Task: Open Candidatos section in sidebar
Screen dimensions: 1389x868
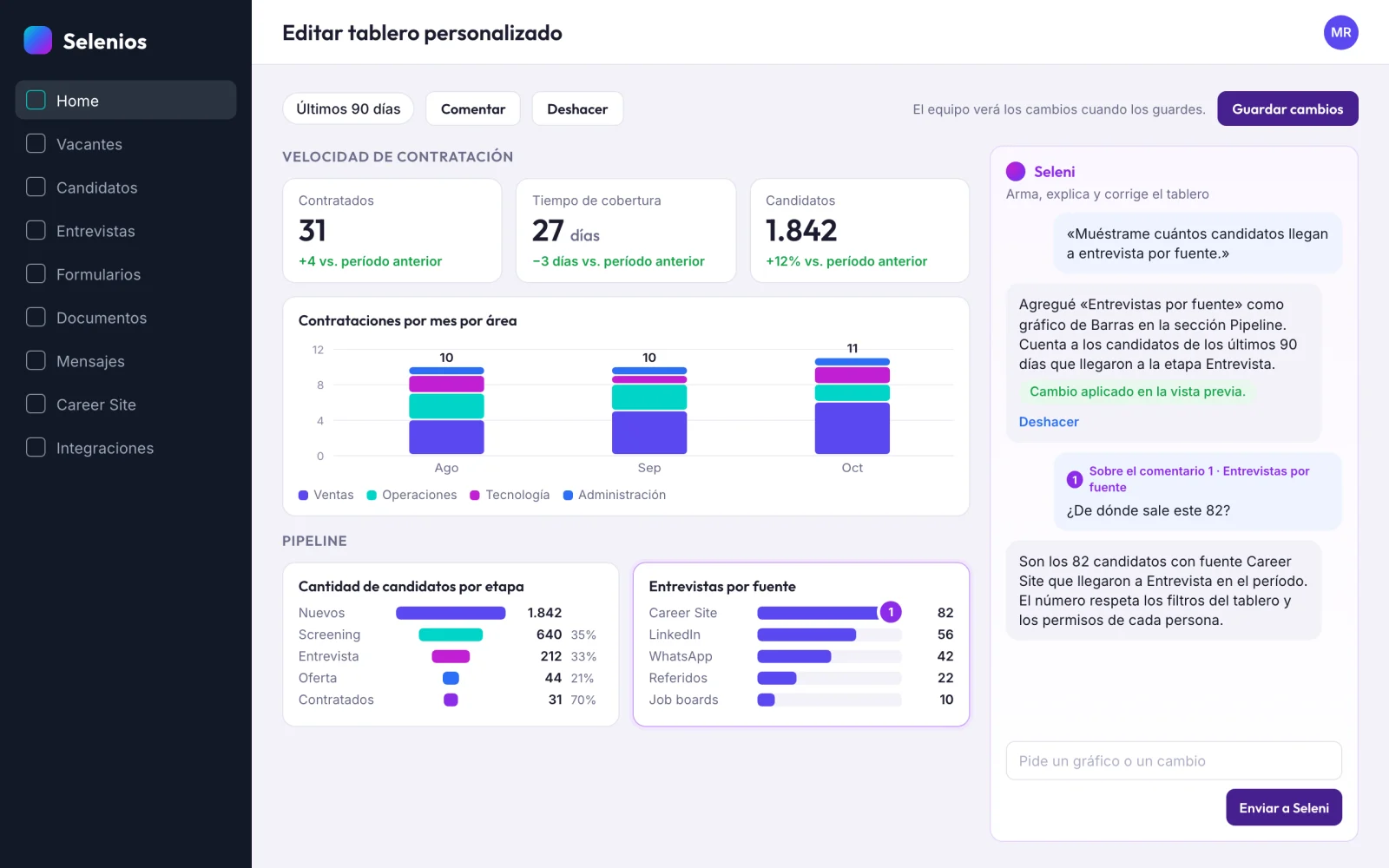Action: pyautogui.click(x=126, y=187)
